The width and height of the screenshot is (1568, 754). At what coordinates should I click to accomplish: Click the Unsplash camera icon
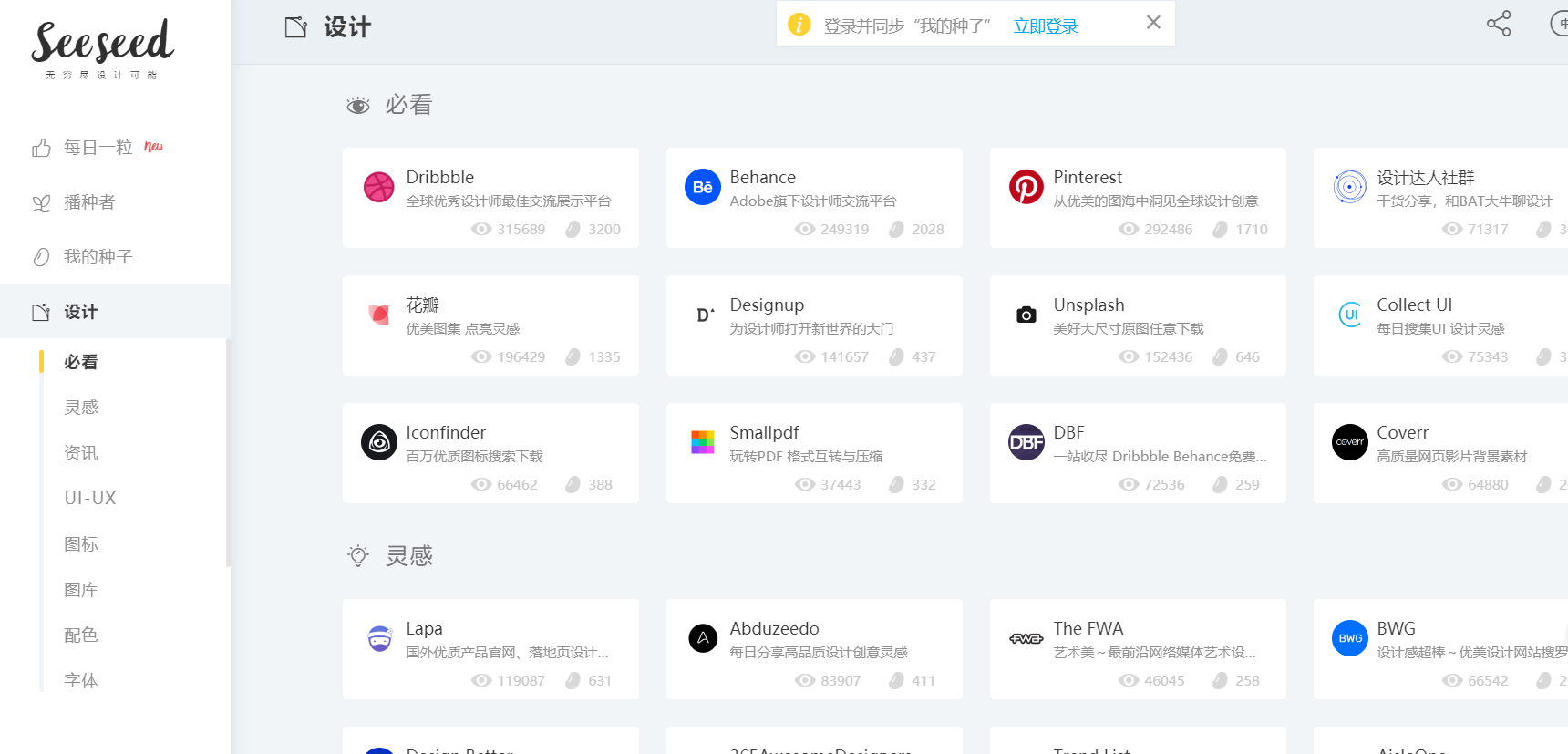1026,315
